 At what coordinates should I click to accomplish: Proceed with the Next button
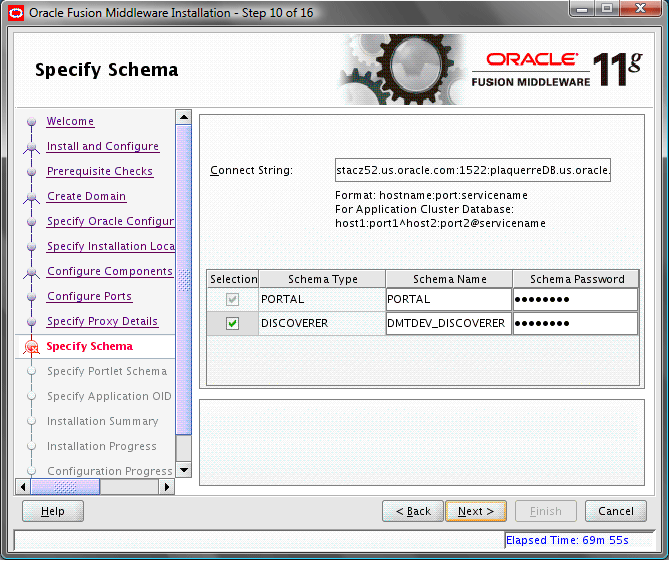(476, 511)
